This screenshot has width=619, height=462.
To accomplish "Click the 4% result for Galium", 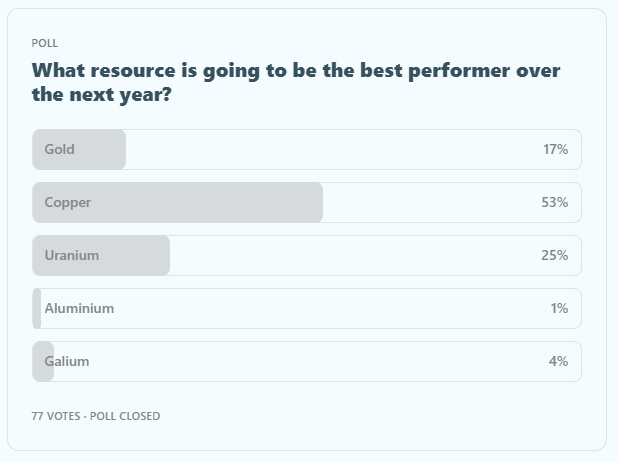I will point(558,362).
